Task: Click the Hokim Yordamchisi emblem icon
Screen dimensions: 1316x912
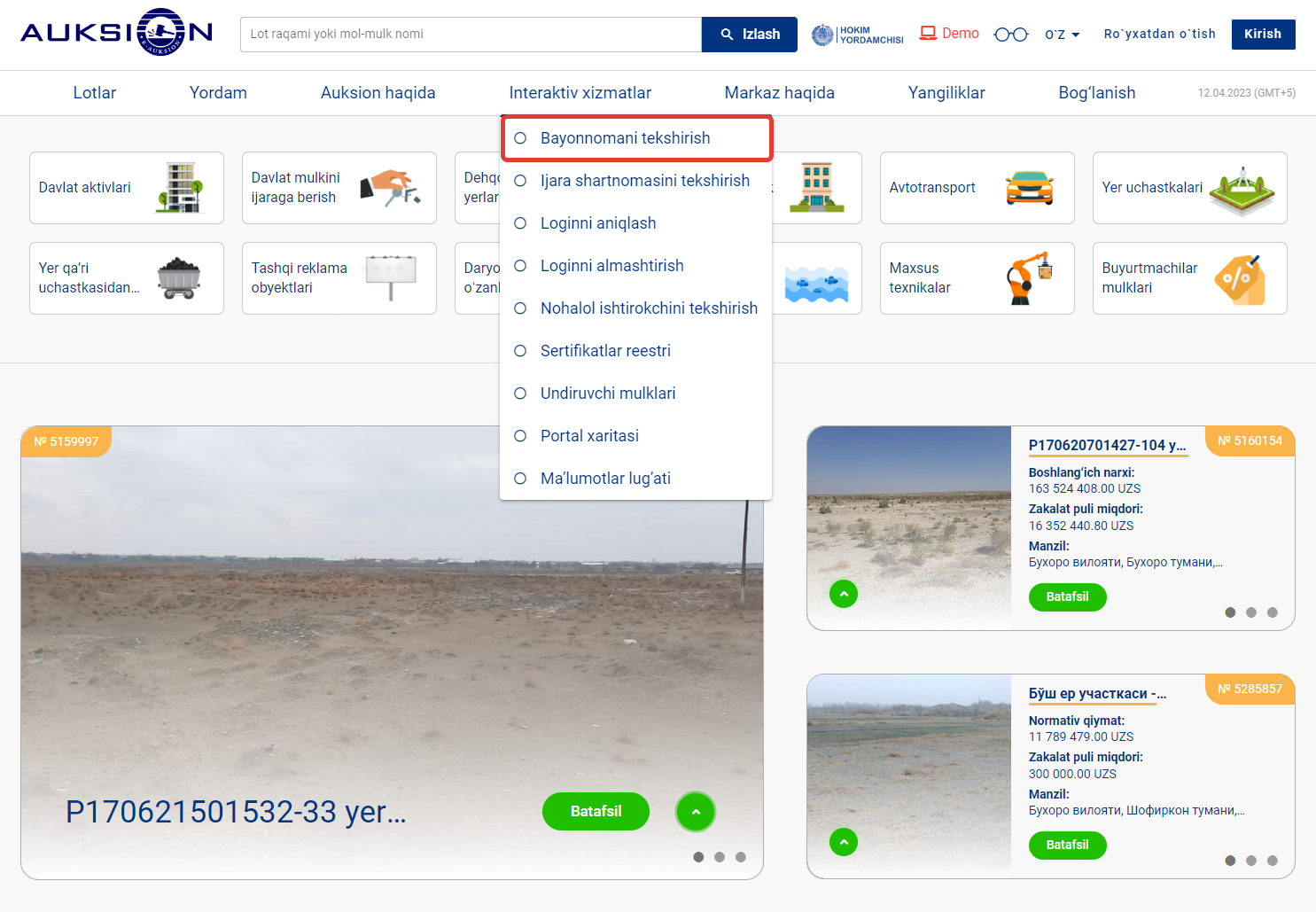Action: [x=823, y=35]
